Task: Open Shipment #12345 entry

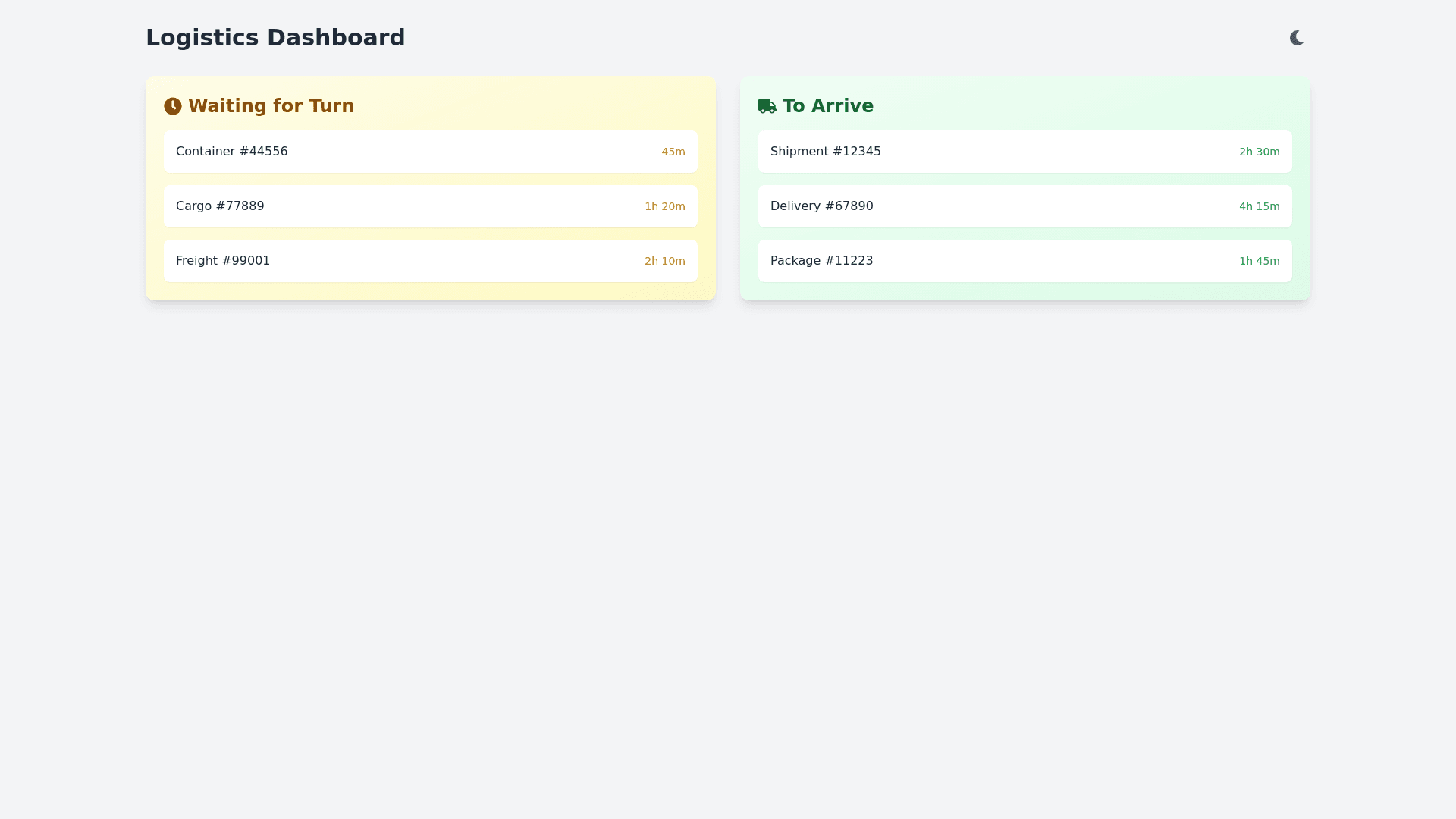Action: 1025,151
